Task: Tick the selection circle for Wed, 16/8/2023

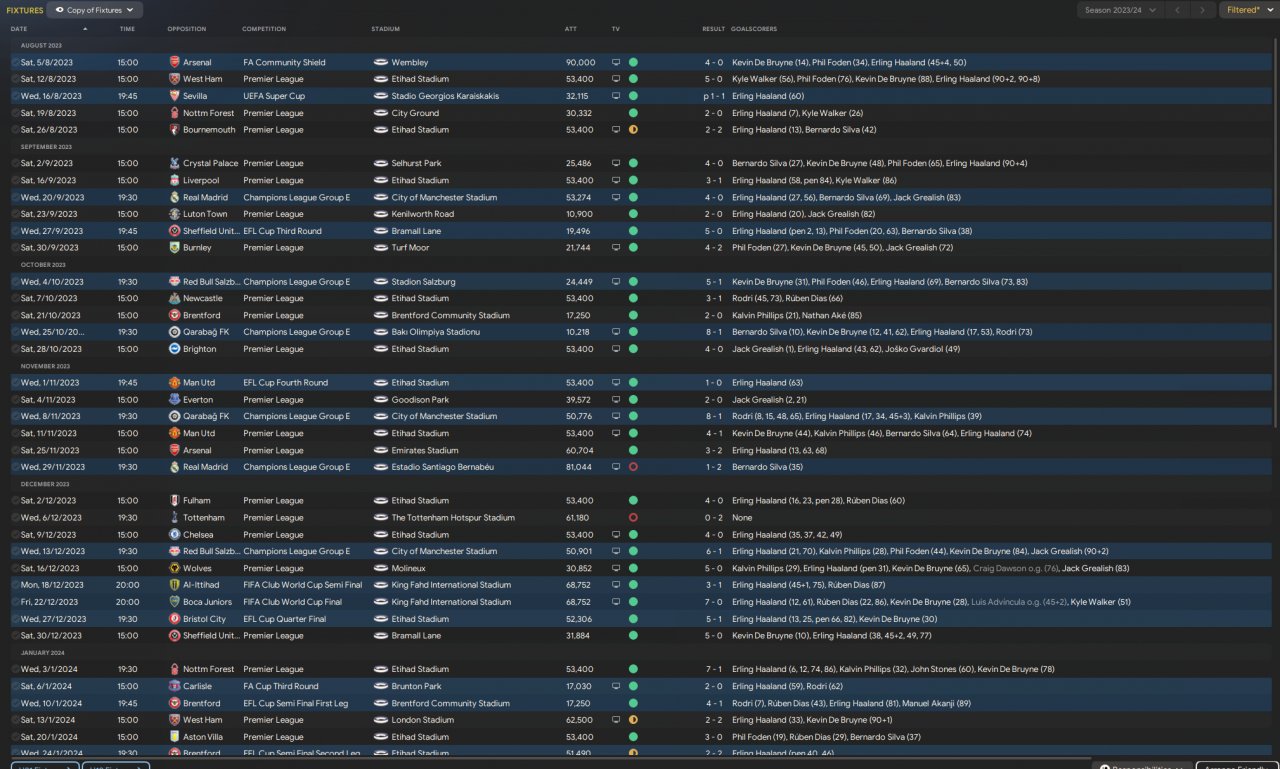Action: [x=15, y=96]
